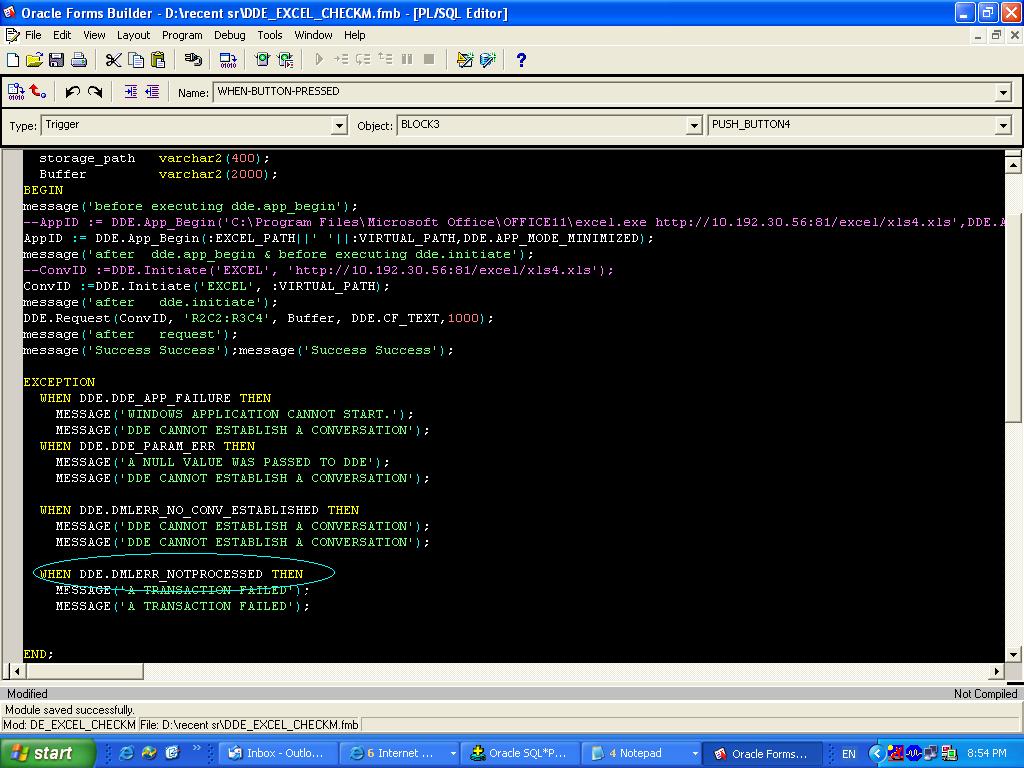The height and width of the screenshot is (768, 1024).
Task: Click the Revert red arrow icon
Action: pos(38,92)
